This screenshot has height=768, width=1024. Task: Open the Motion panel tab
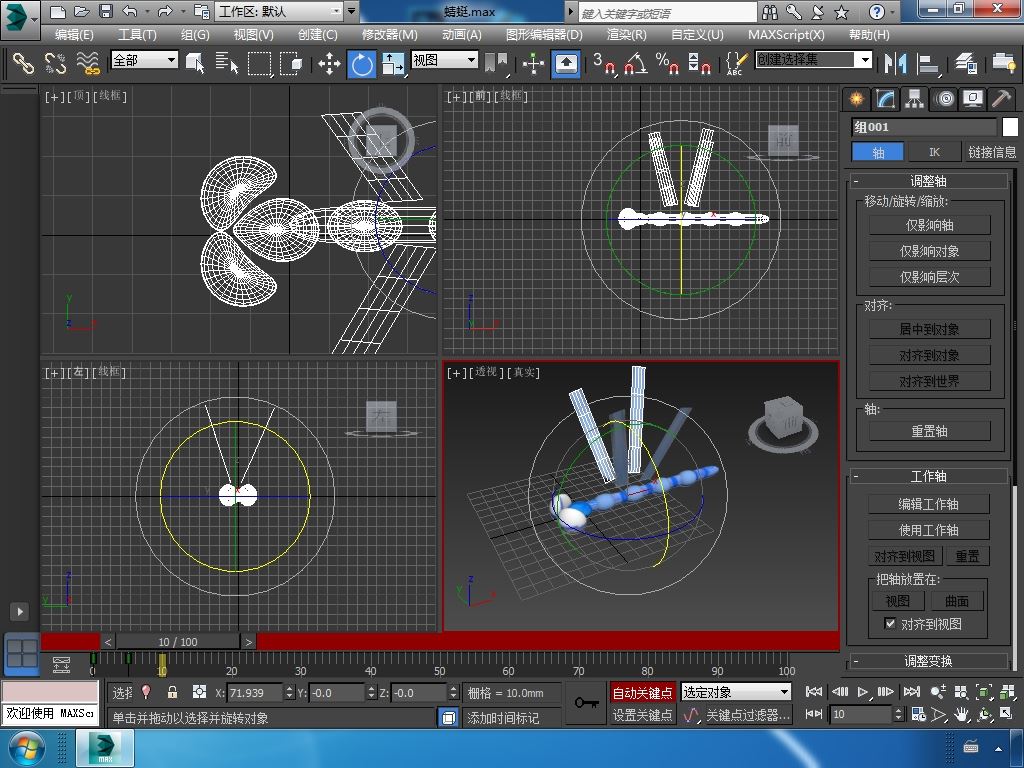(x=943, y=98)
